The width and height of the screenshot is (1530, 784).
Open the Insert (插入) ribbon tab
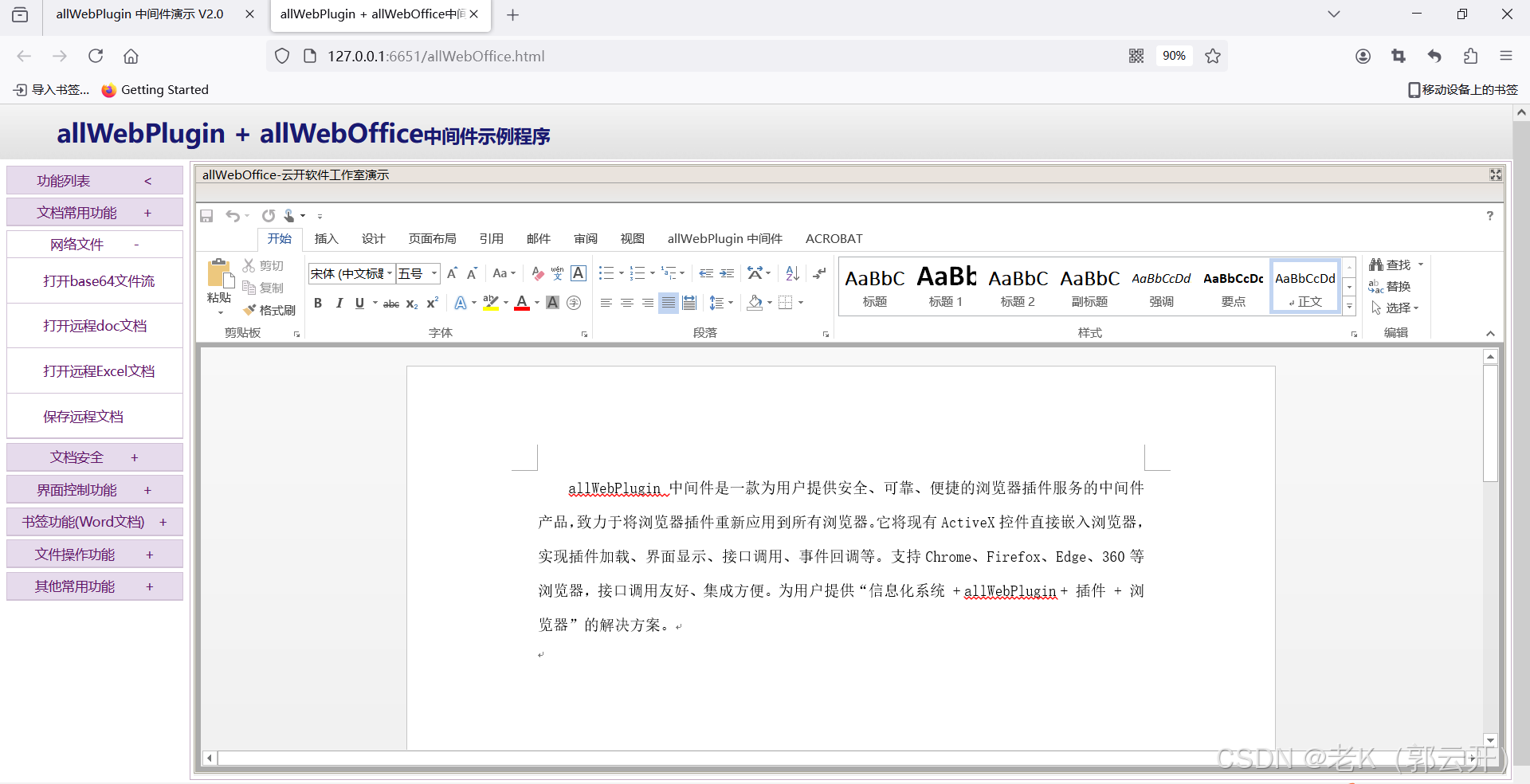326,238
